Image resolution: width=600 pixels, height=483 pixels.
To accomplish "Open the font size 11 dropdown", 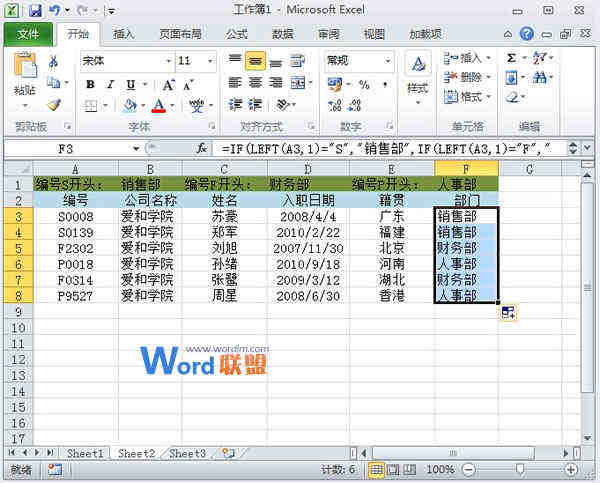I will point(210,61).
